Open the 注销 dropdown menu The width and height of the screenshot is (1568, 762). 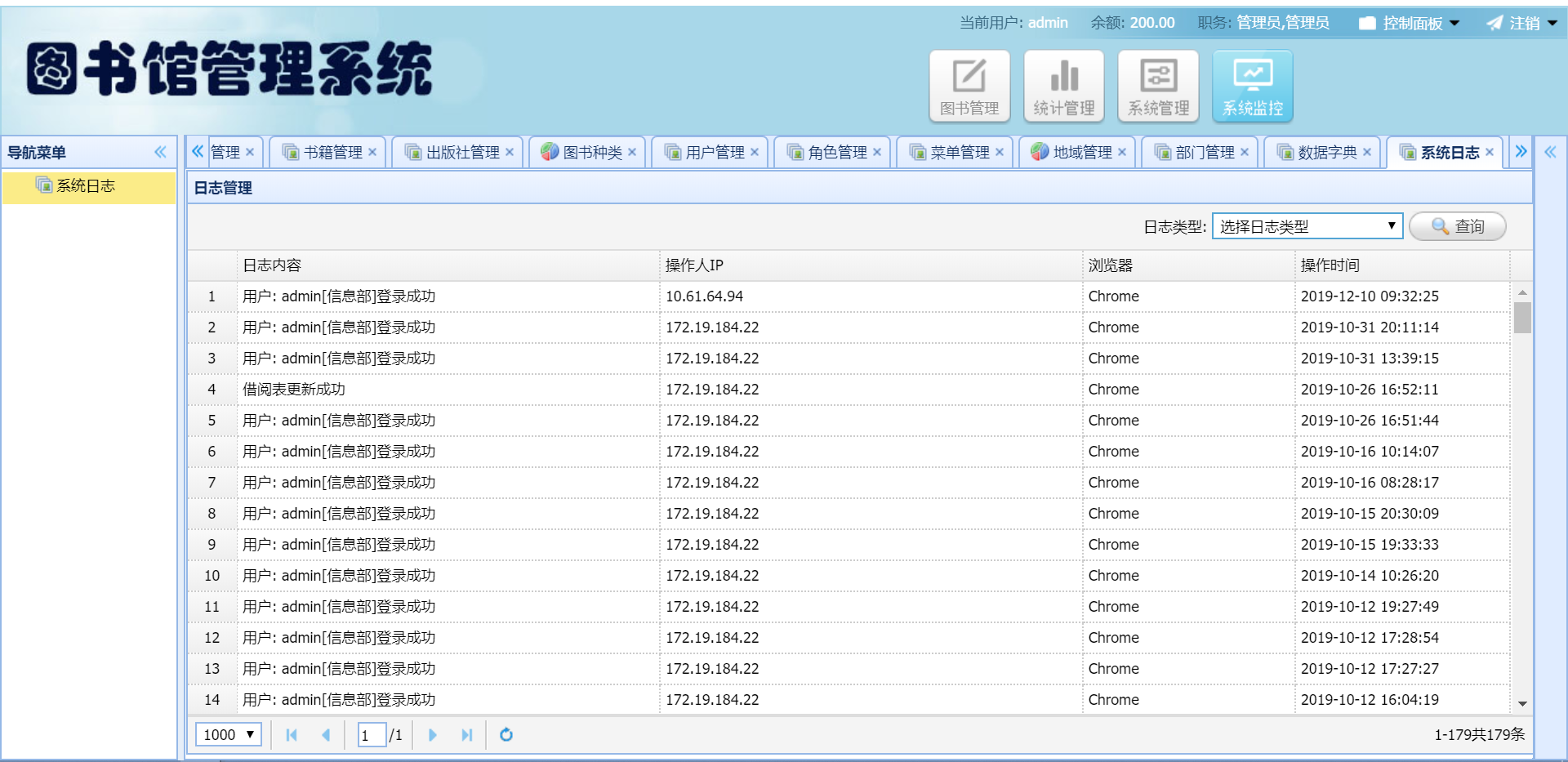click(1521, 23)
